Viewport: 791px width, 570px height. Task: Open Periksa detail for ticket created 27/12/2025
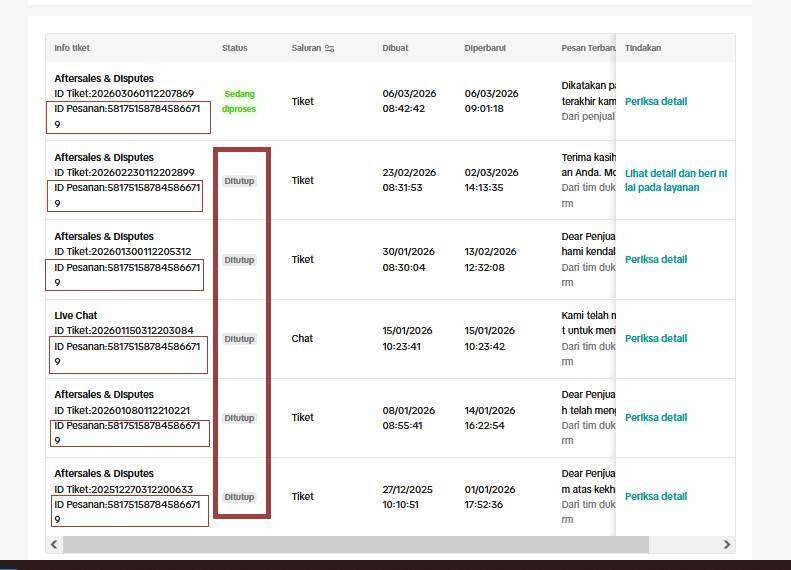(655, 496)
